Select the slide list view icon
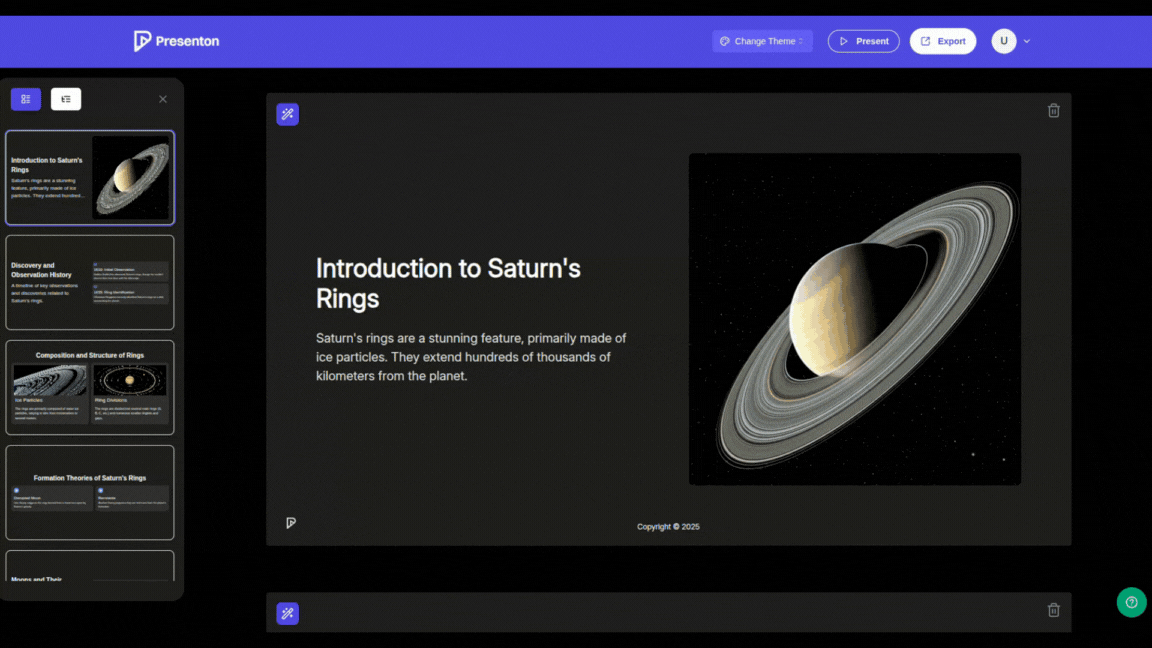This screenshot has width=1152, height=648. coord(25,98)
